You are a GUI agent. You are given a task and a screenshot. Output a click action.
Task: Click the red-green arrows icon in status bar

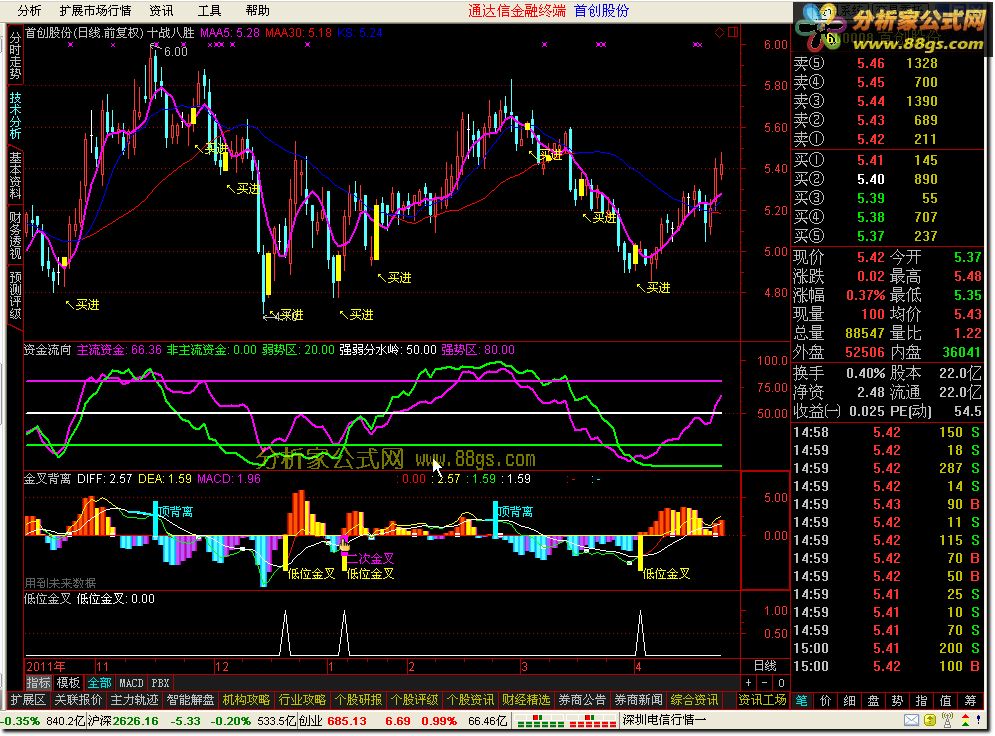coord(965,720)
